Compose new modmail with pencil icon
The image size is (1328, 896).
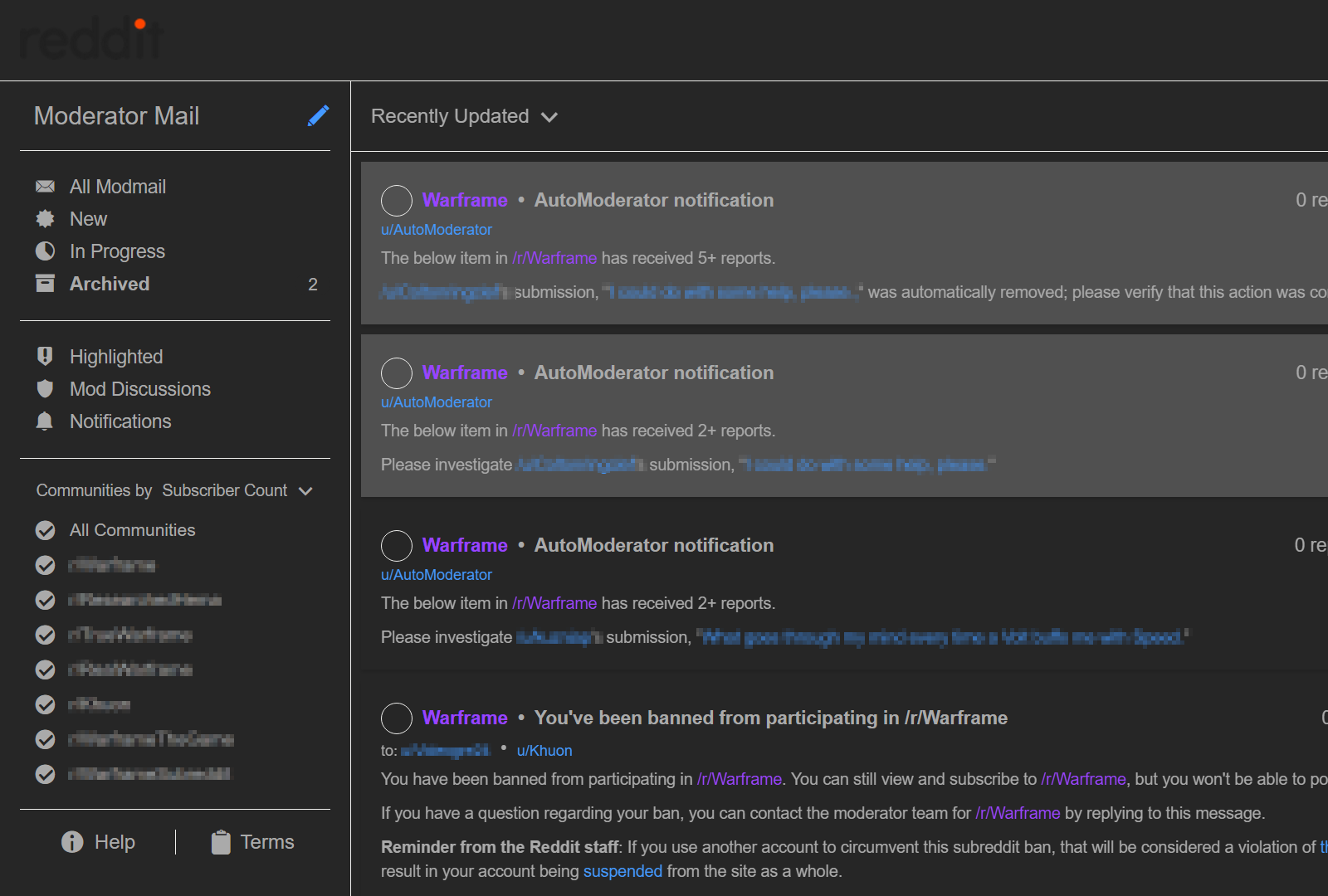coord(318,115)
